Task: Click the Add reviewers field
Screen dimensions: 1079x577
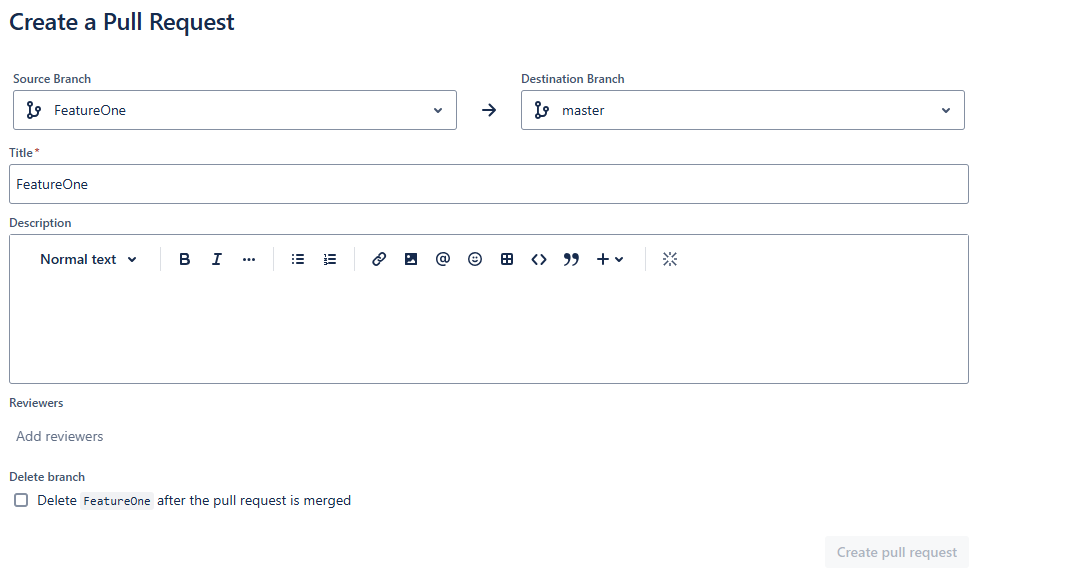Action: [60, 437]
